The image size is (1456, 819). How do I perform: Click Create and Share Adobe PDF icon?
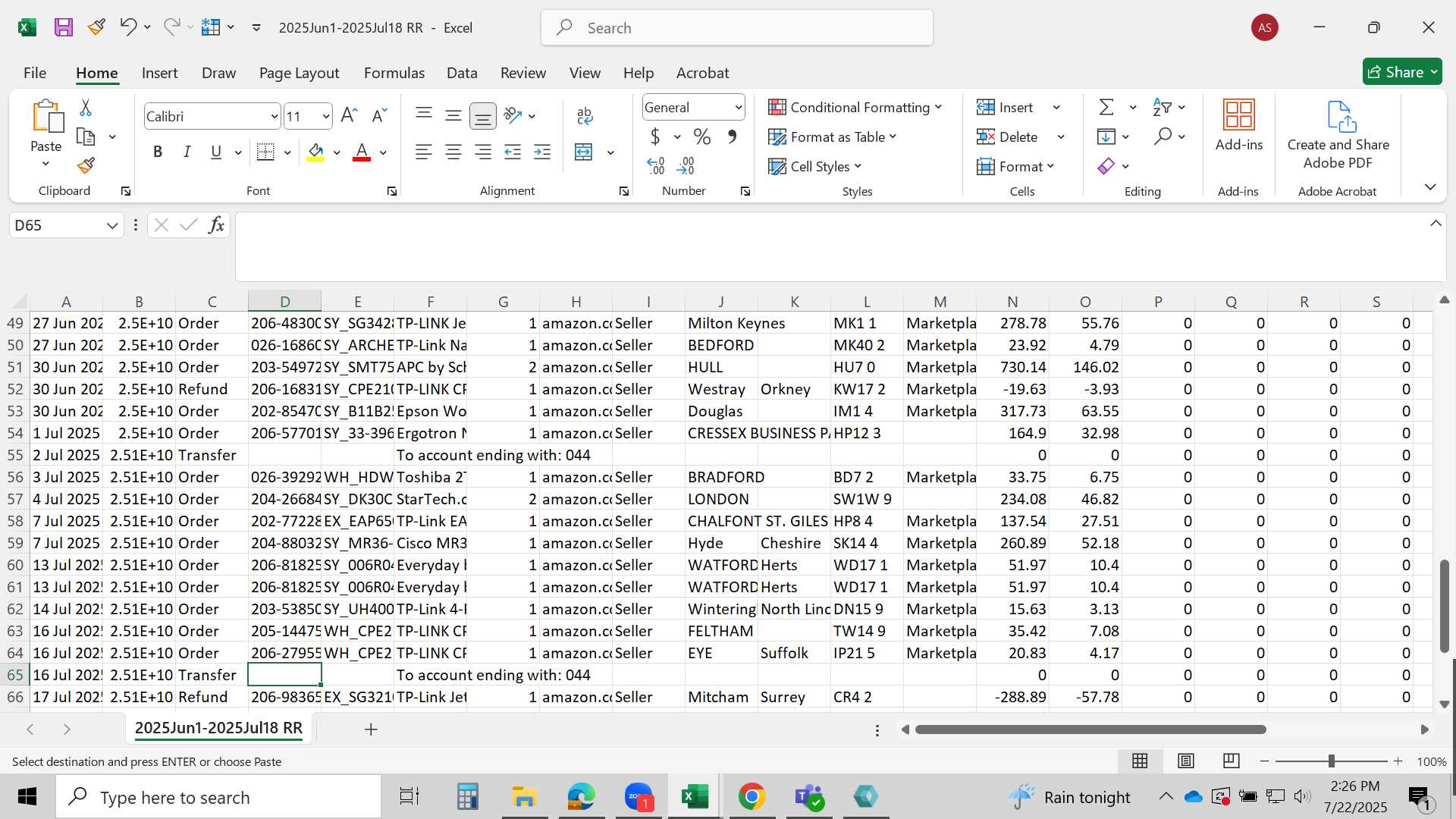click(1341, 117)
